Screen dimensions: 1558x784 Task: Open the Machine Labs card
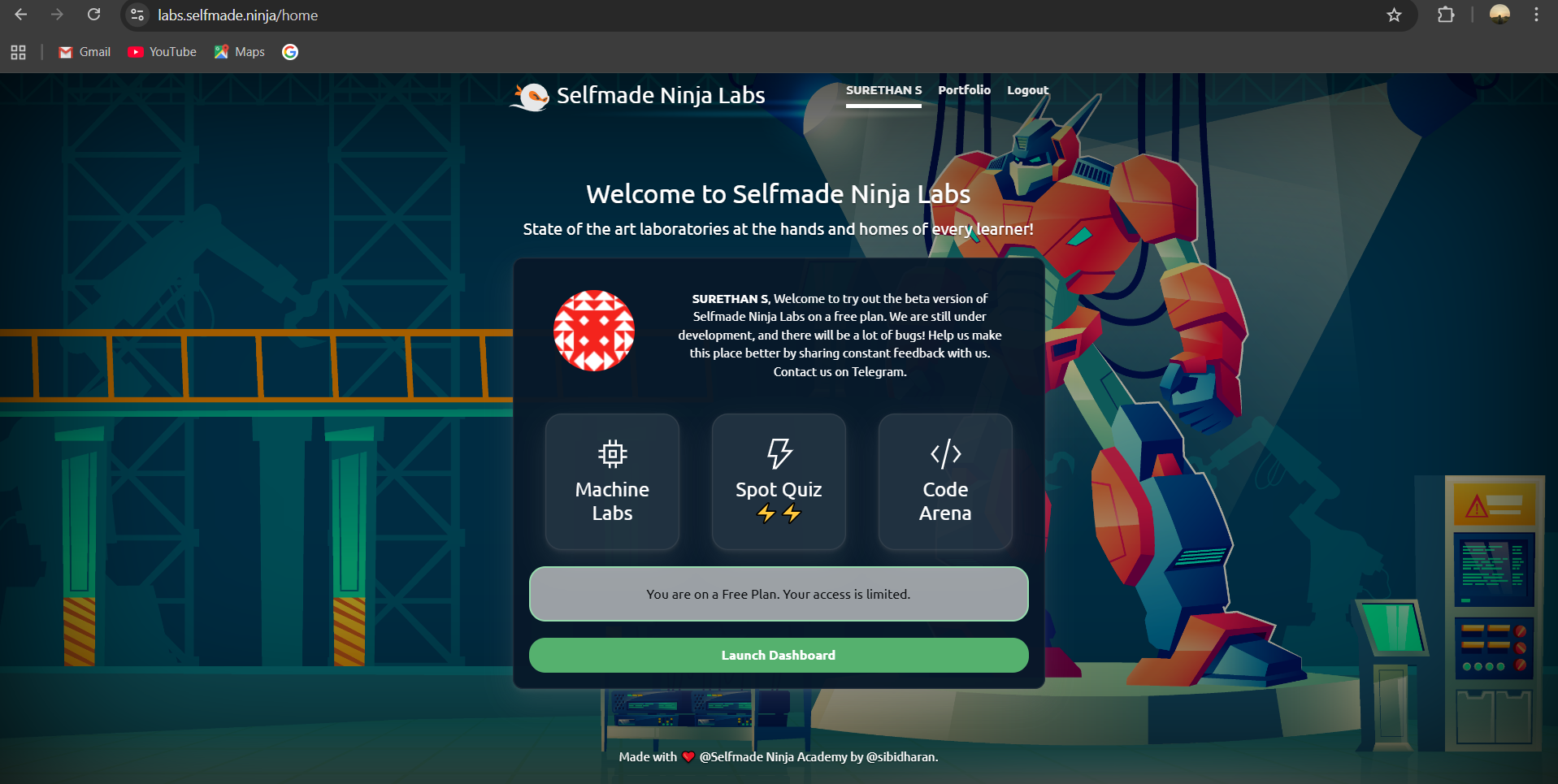click(612, 482)
